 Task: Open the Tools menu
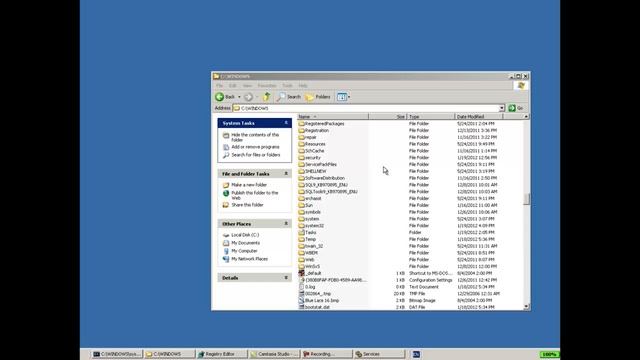pos(288,86)
